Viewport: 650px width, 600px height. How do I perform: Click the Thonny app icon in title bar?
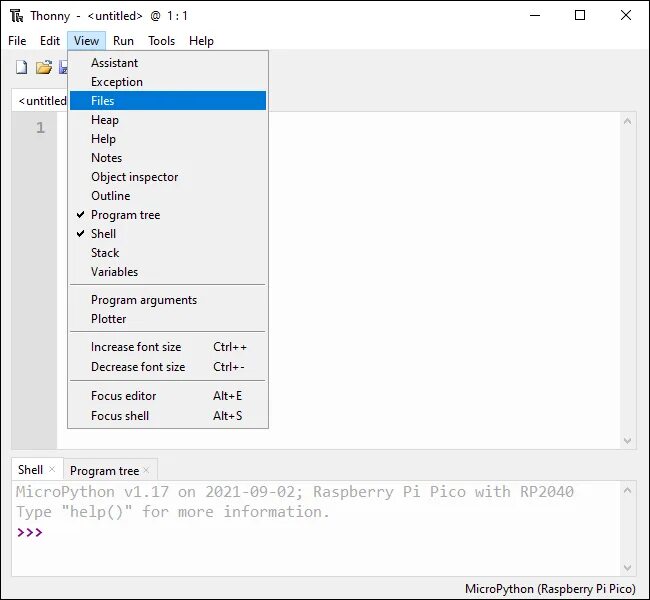[x=17, y=16]
